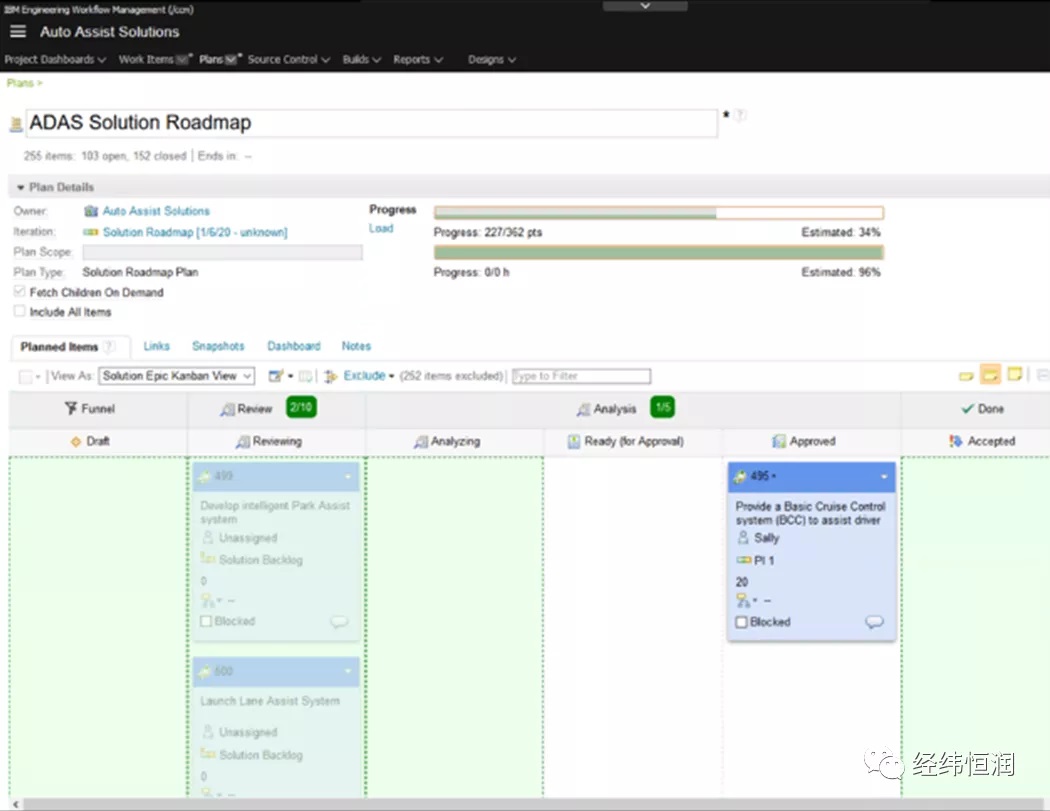Open the dropdown arrow on card 495 header

coord(884,477)
